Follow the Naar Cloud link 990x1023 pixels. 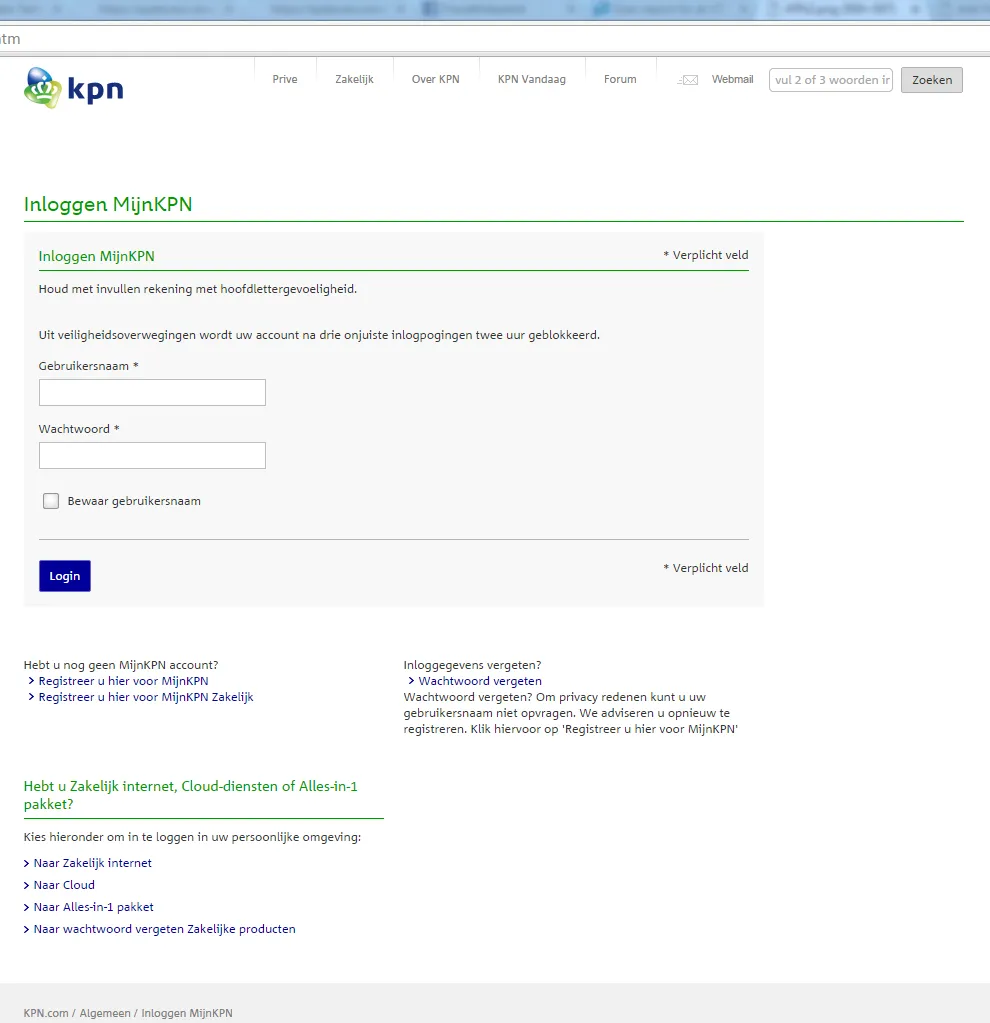coord(64,885)
